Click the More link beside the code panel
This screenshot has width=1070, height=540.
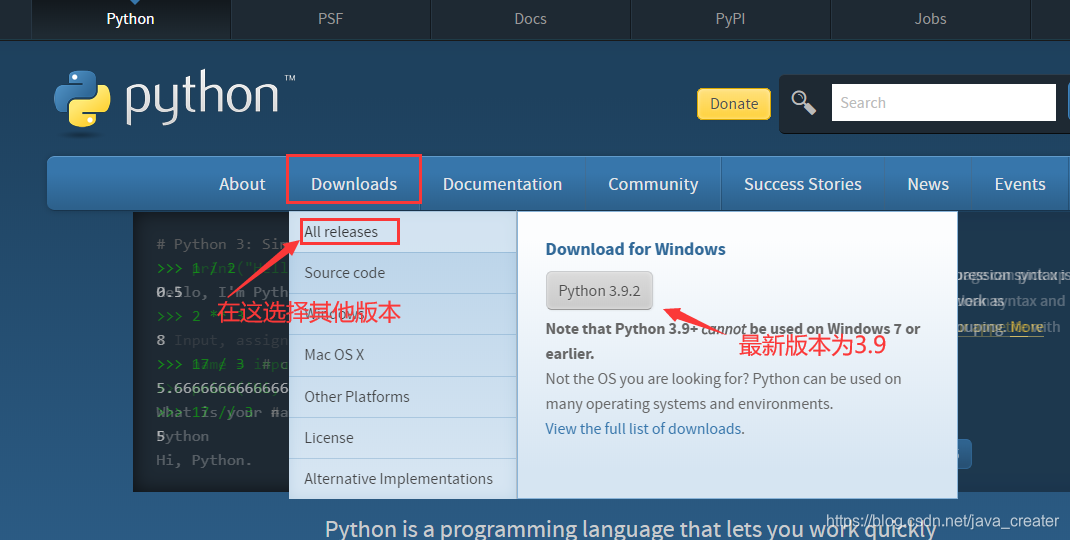coord(1026,327)
